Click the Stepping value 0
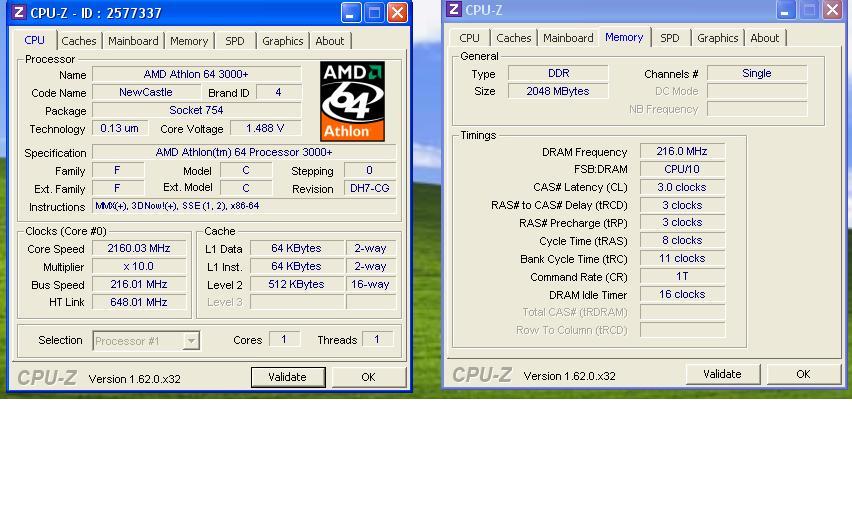The image size is (852, 525). tap(370, 170)
